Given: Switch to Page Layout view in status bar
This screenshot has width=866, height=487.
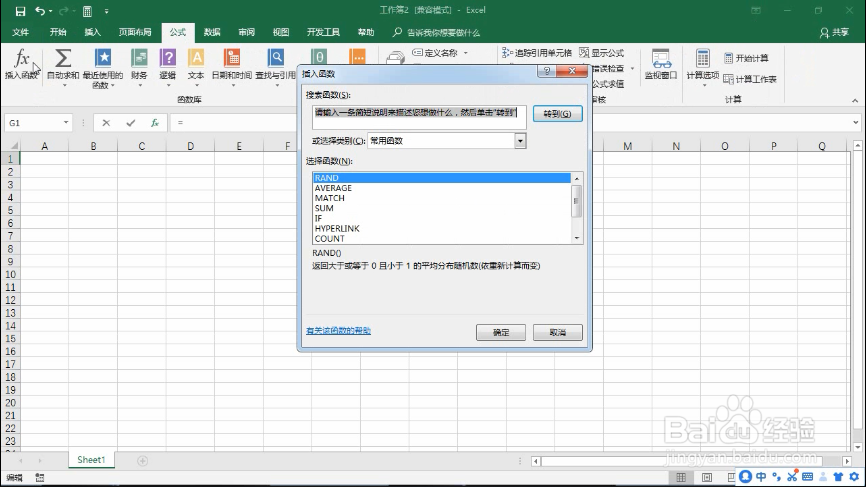Looking at the screenshot, I should [x=706, y=477].
